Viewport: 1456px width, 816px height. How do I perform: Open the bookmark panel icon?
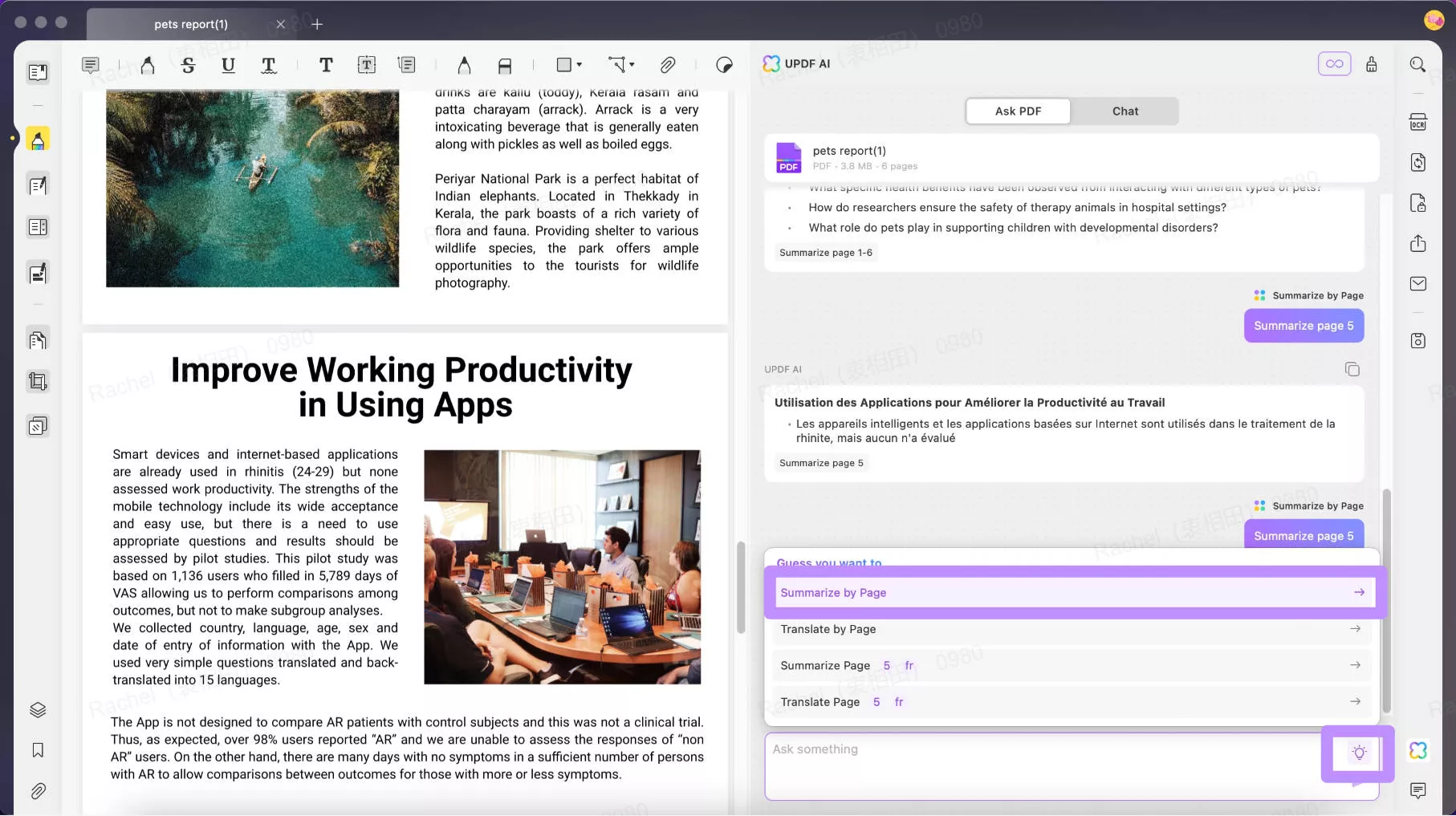[38, 750]
